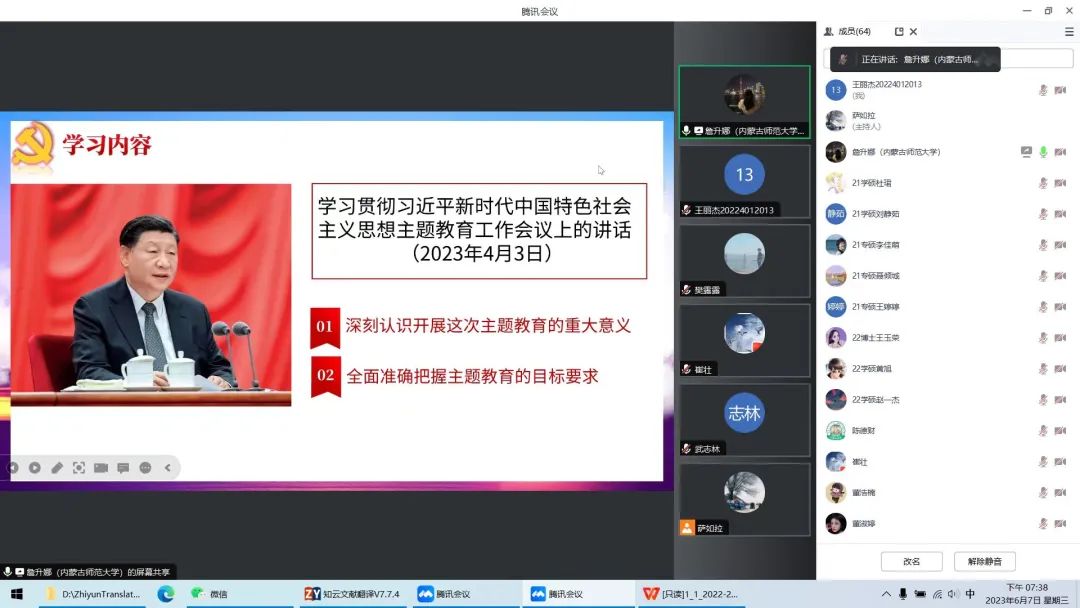This screenshot has height=608, width=1080.
Task: Switch to WPS read-only document in taskbar
Action: pyautogui.click(x=691, y=594)
